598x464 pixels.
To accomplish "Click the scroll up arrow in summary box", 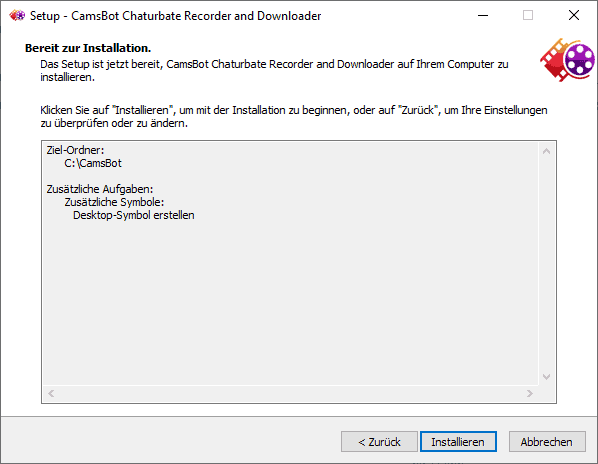I will [x=546, y=151].
